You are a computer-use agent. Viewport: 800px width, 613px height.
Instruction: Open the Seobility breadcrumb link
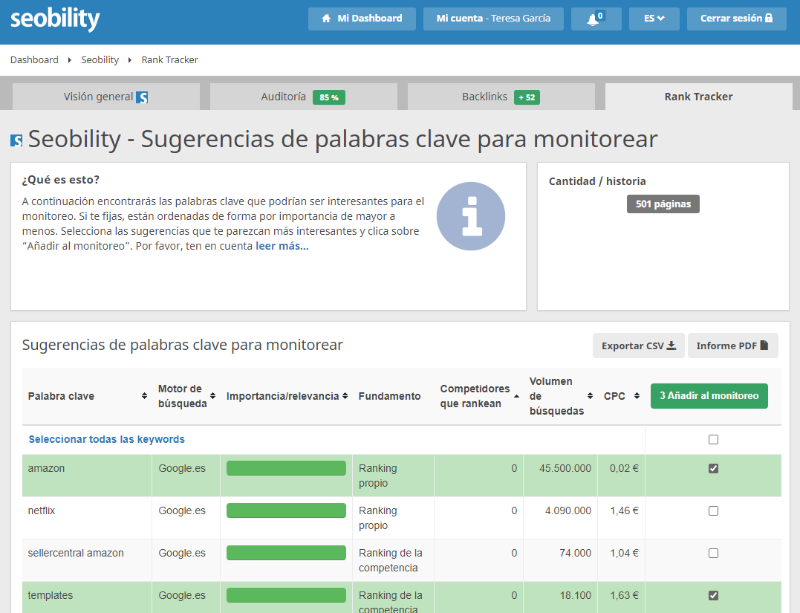[x=100, y=60]
